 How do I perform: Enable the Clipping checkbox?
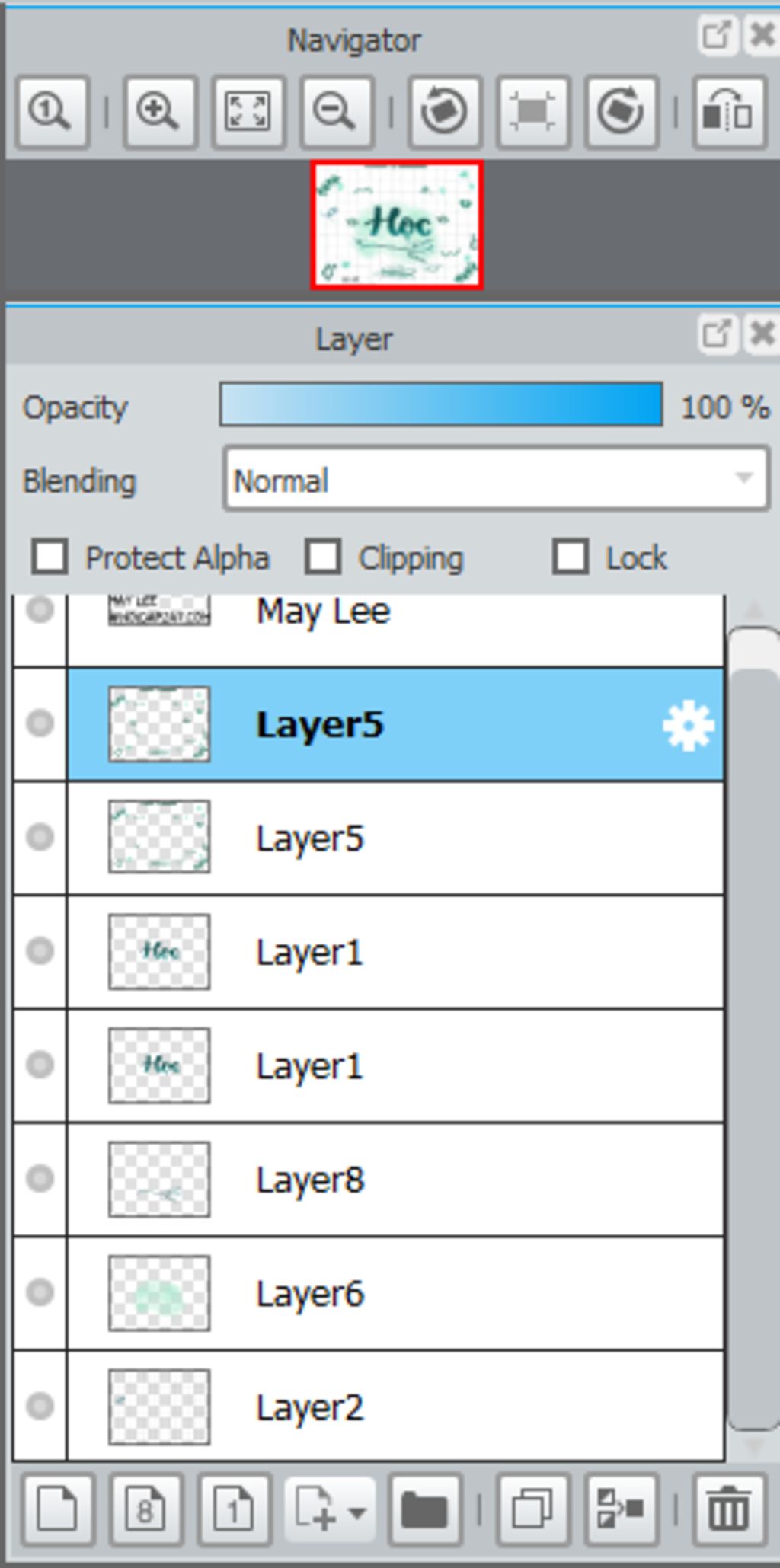point(323,557)
